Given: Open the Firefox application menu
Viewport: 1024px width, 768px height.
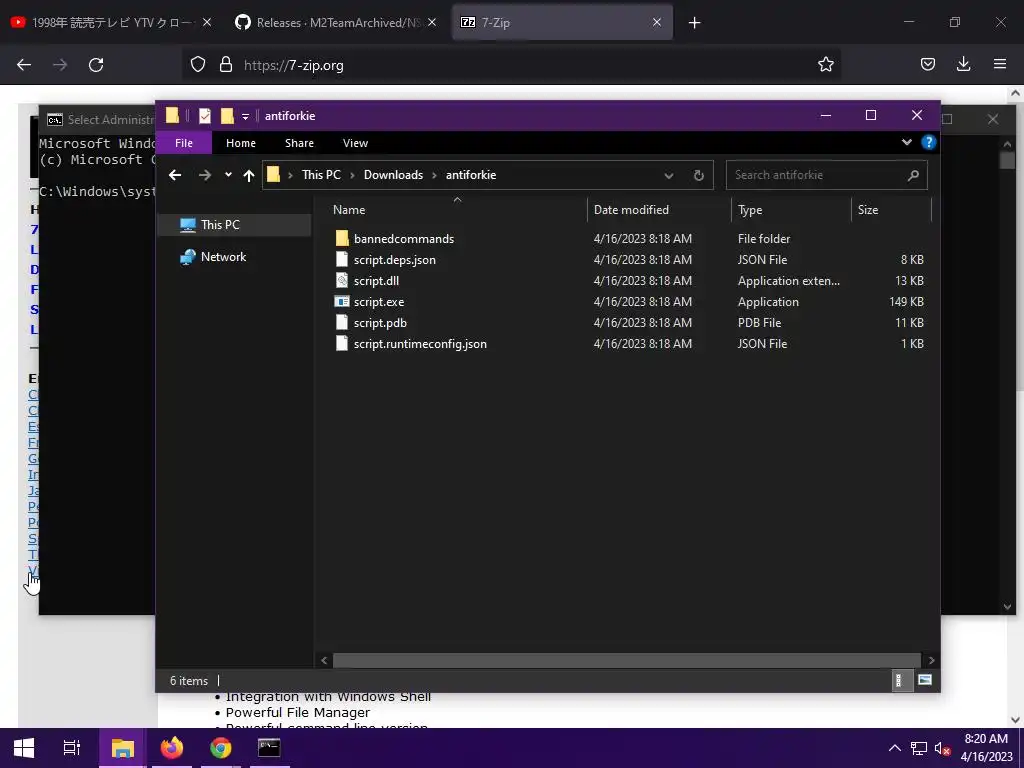Looking at the screenshot, I should point(999,64).
